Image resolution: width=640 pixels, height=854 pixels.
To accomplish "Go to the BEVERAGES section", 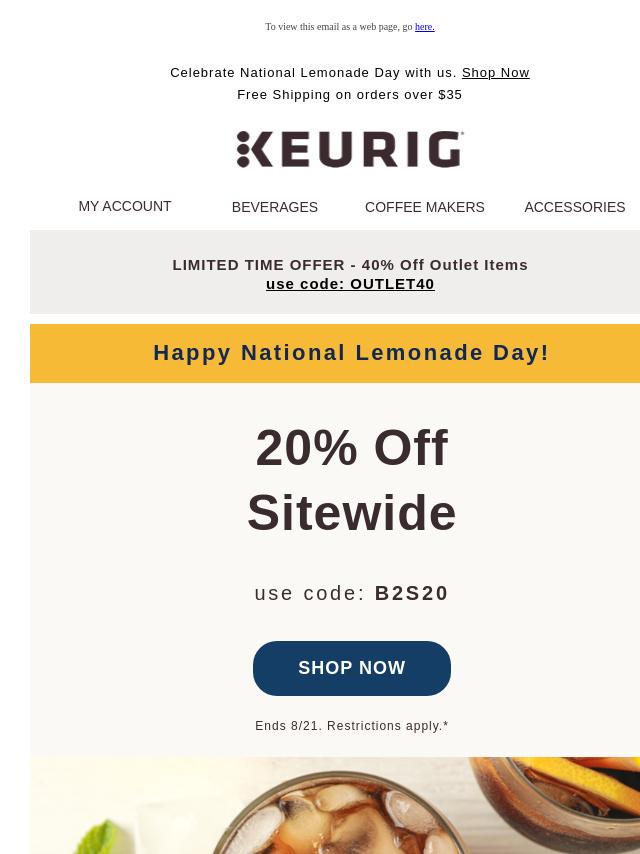I will tap(275, 207).
